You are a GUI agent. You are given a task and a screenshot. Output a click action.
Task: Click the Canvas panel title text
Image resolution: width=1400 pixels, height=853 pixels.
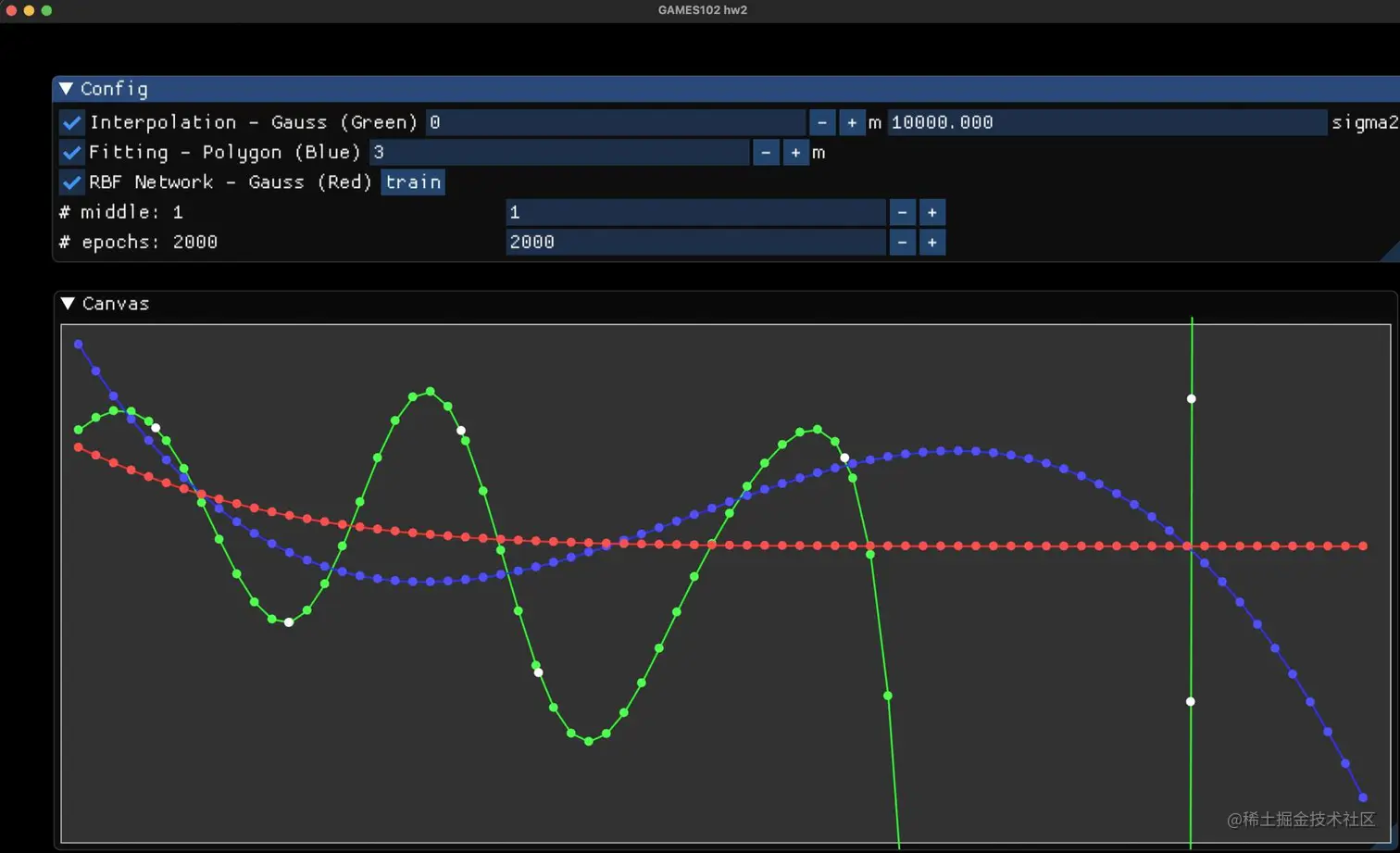(116, 304)
